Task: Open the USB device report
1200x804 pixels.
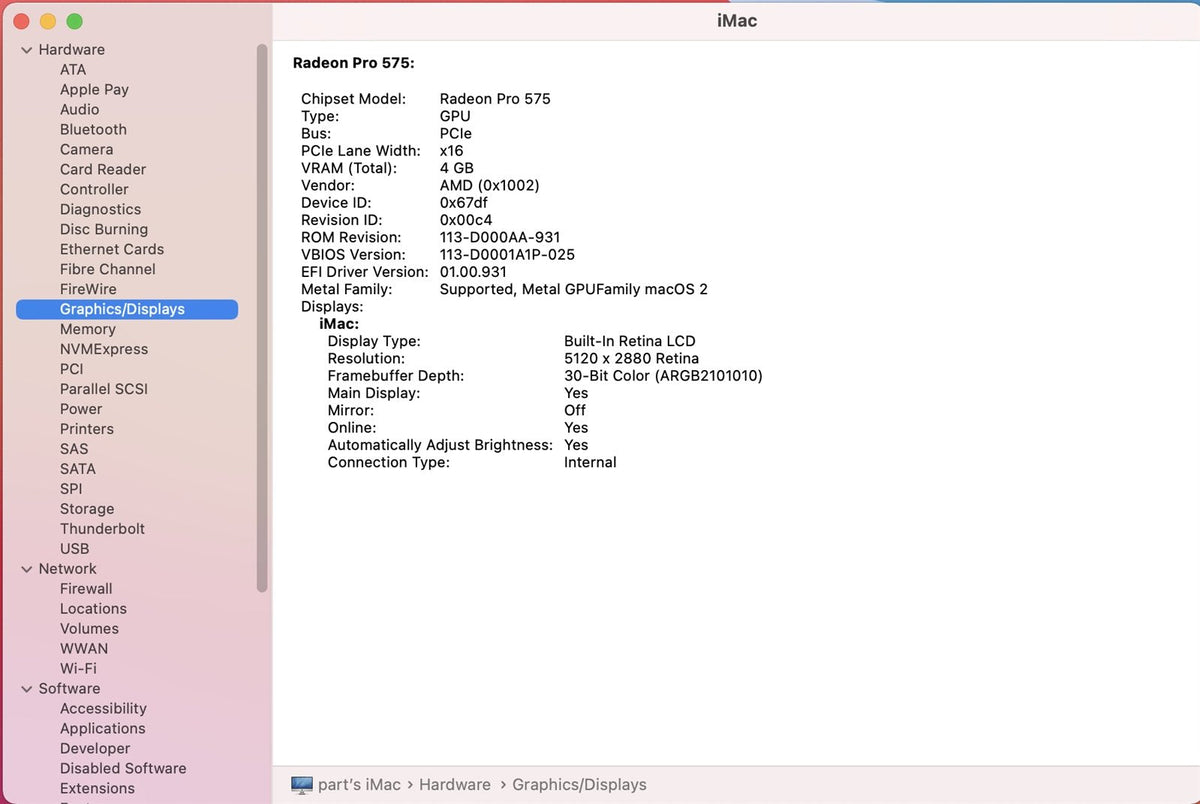Action: tap(74, 548)
